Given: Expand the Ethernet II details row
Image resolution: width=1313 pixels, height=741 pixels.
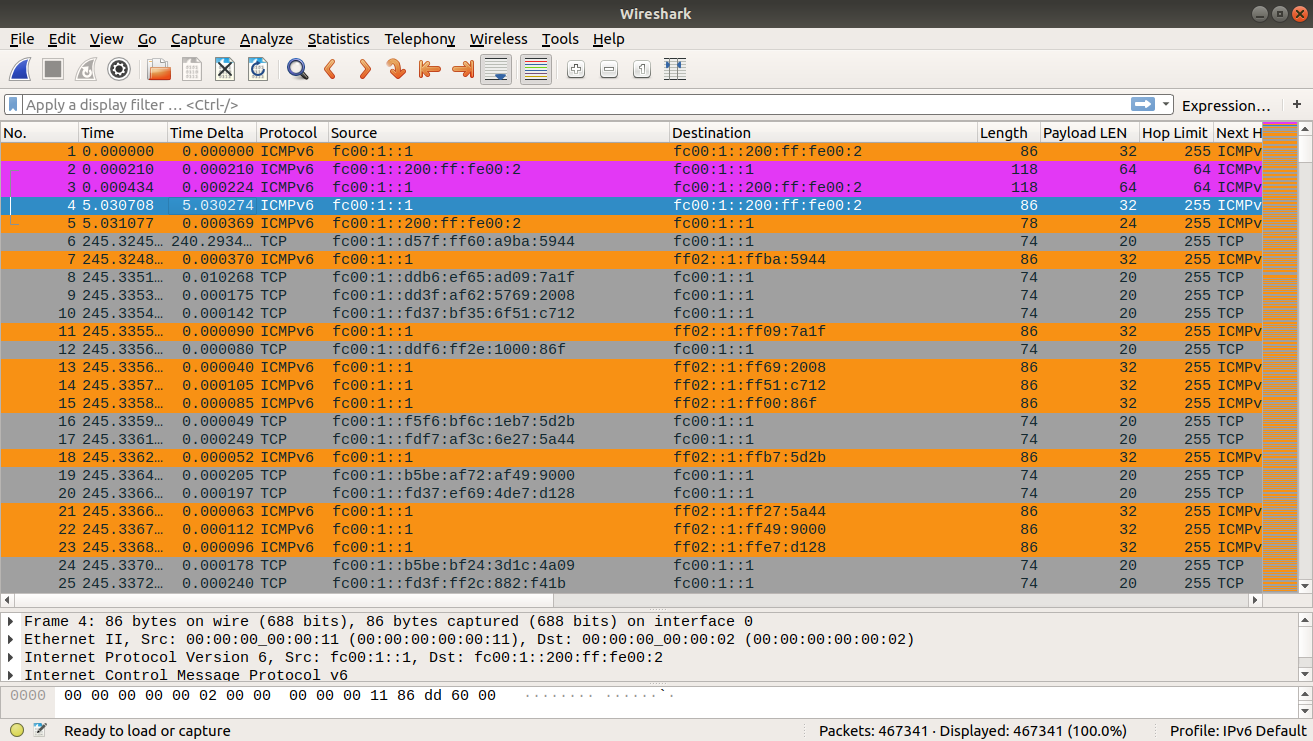Looking at the screenshot, I should pos(11,640).
